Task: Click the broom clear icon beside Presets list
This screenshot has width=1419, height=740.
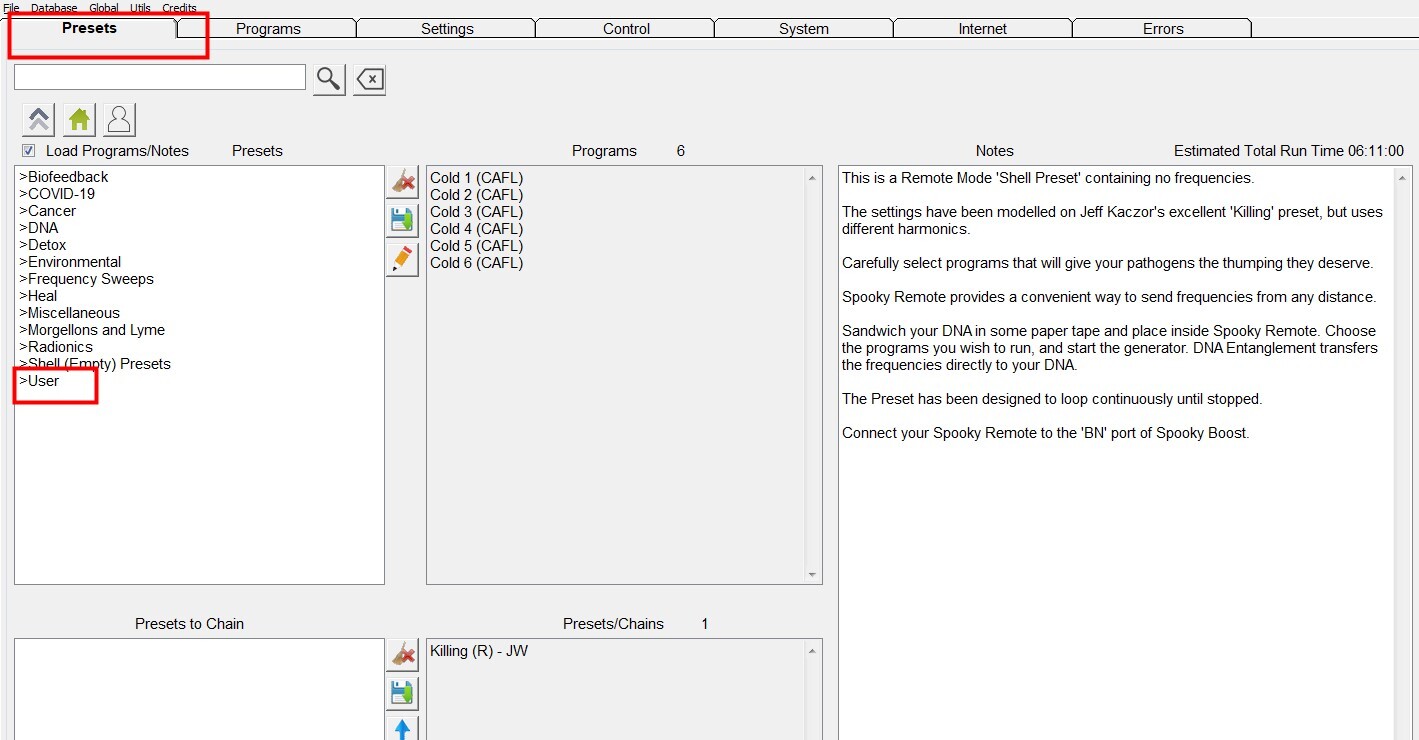Action: point(402,182)
